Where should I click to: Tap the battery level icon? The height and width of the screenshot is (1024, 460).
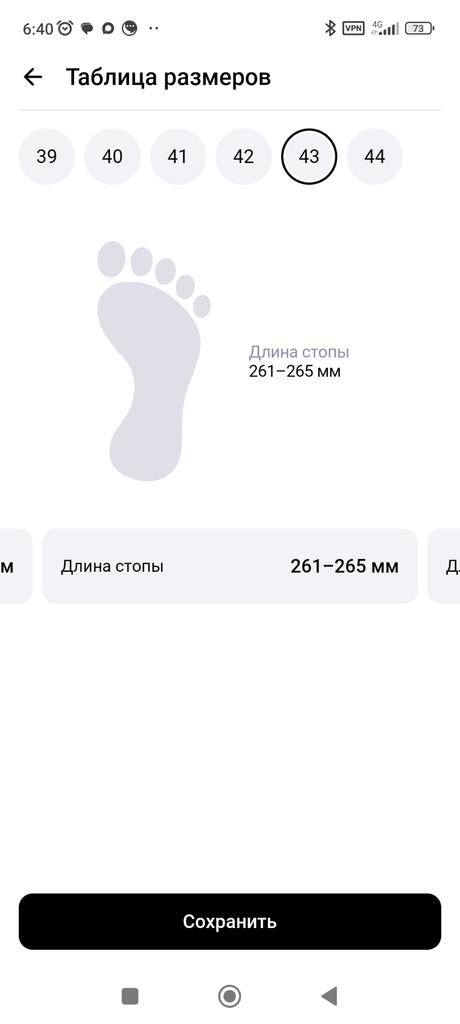[419, 28]
